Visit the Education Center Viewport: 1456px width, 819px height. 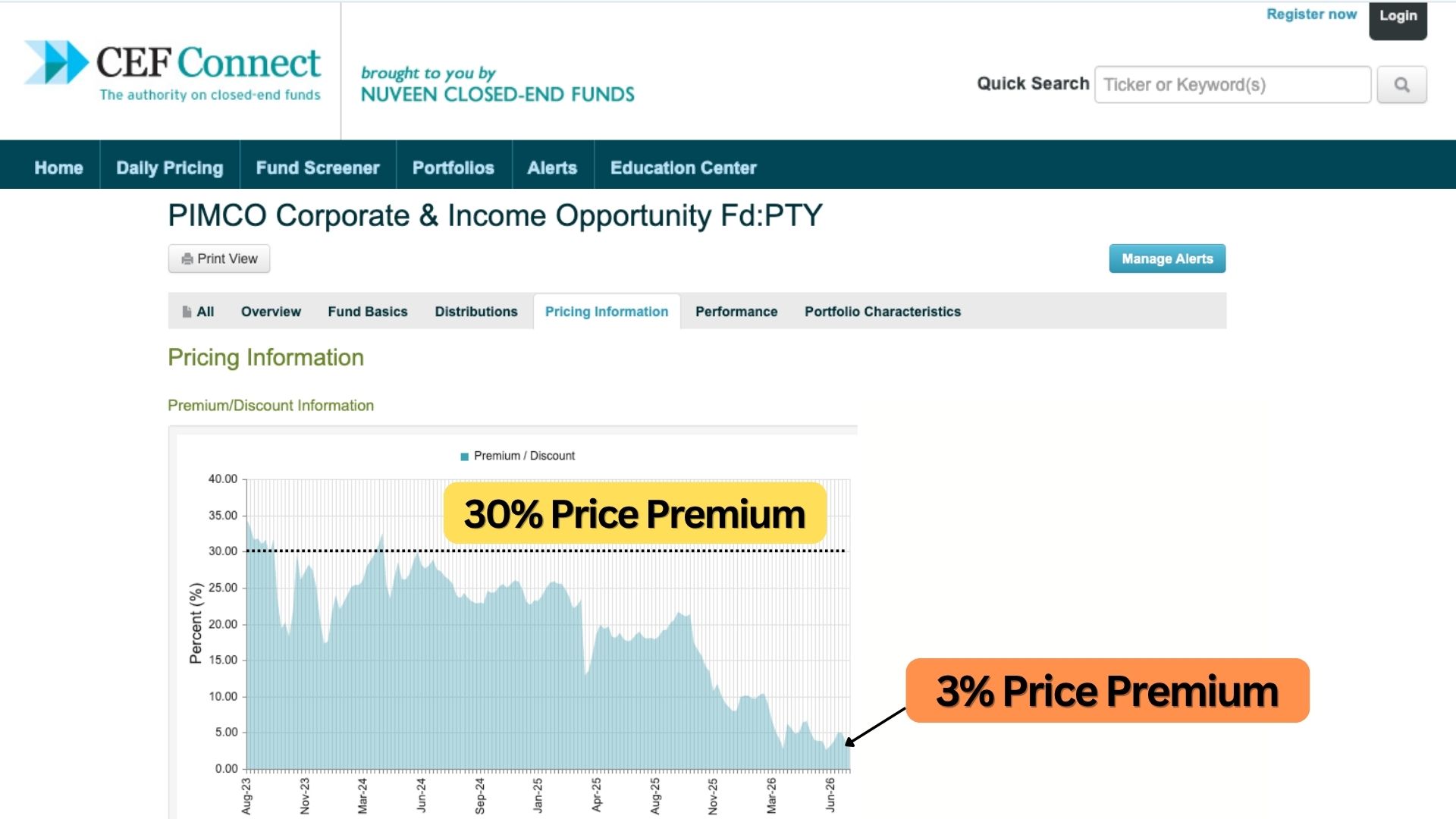(x=683, y=168)
